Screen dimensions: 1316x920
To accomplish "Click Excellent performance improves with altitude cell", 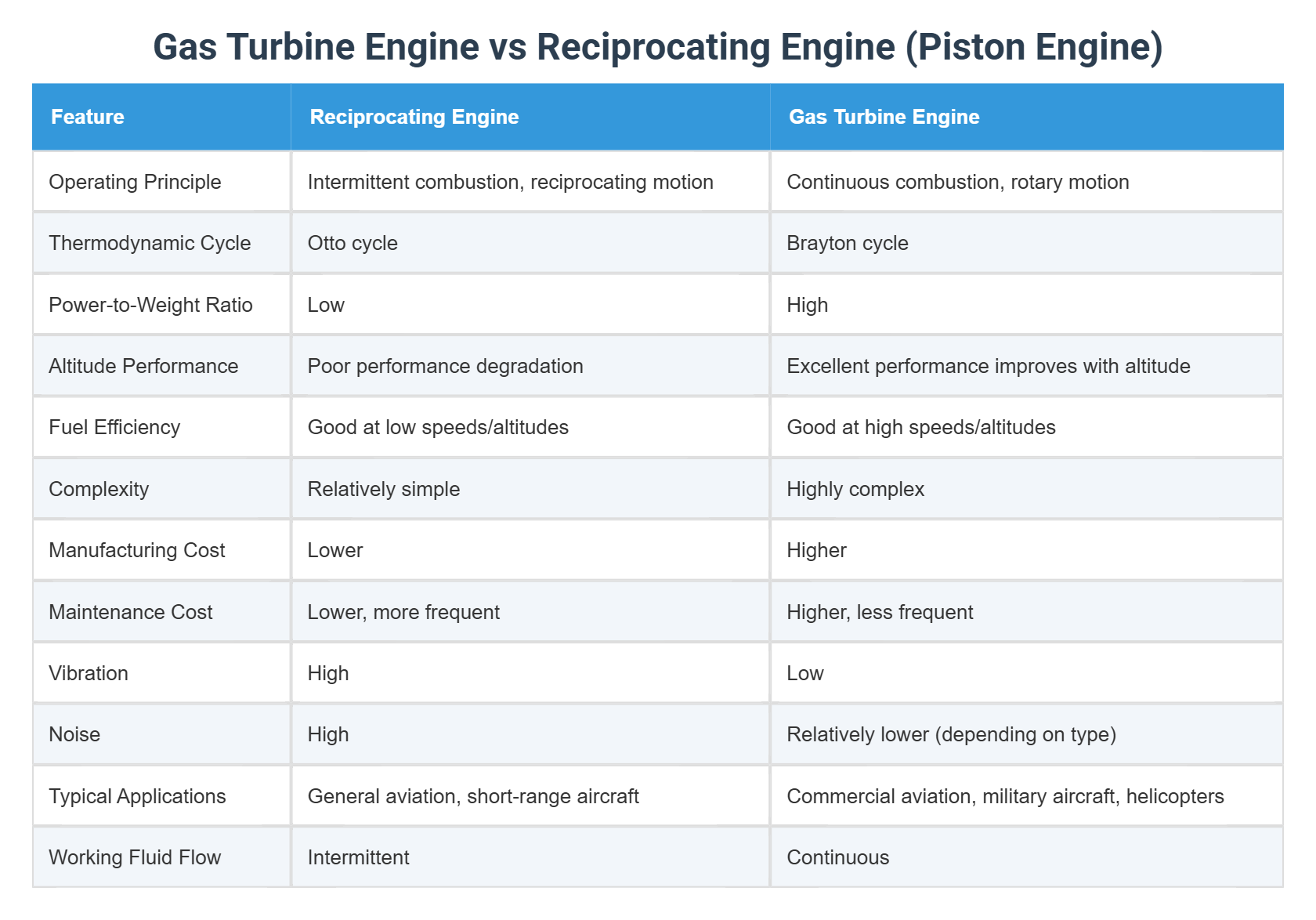I will (989, 366).
